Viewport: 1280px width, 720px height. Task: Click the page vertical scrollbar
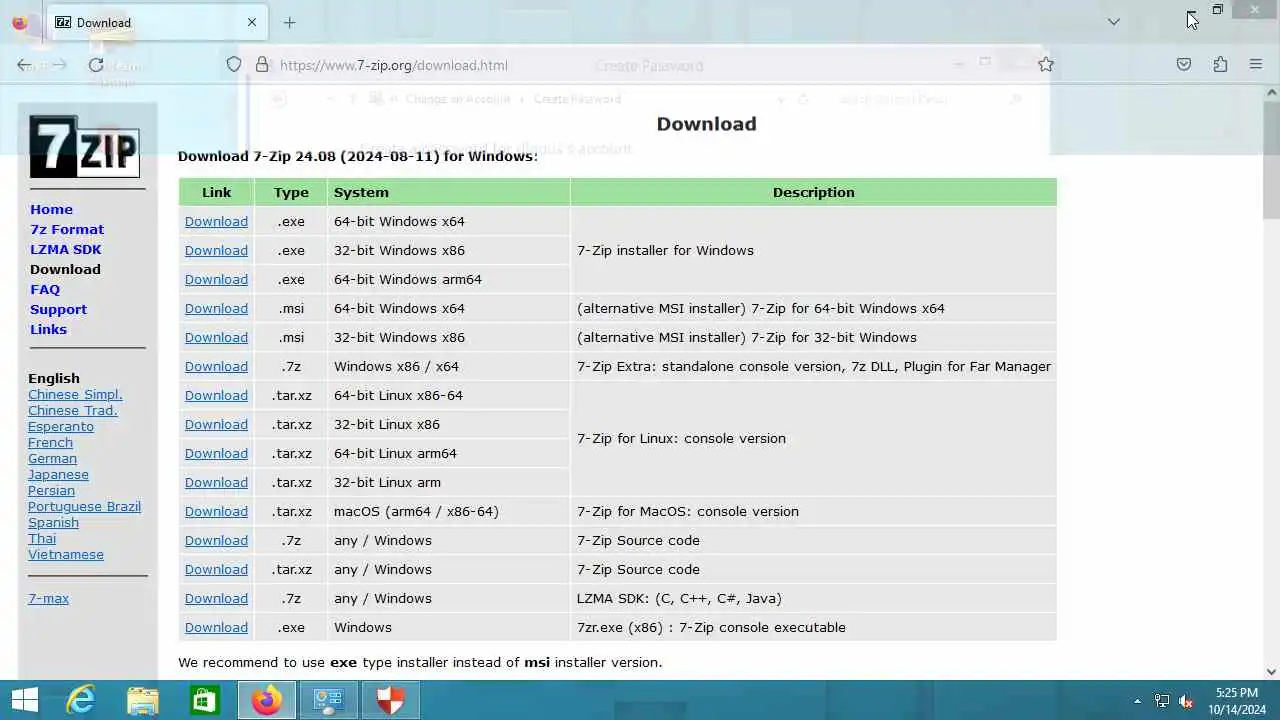pos(1271,160)
